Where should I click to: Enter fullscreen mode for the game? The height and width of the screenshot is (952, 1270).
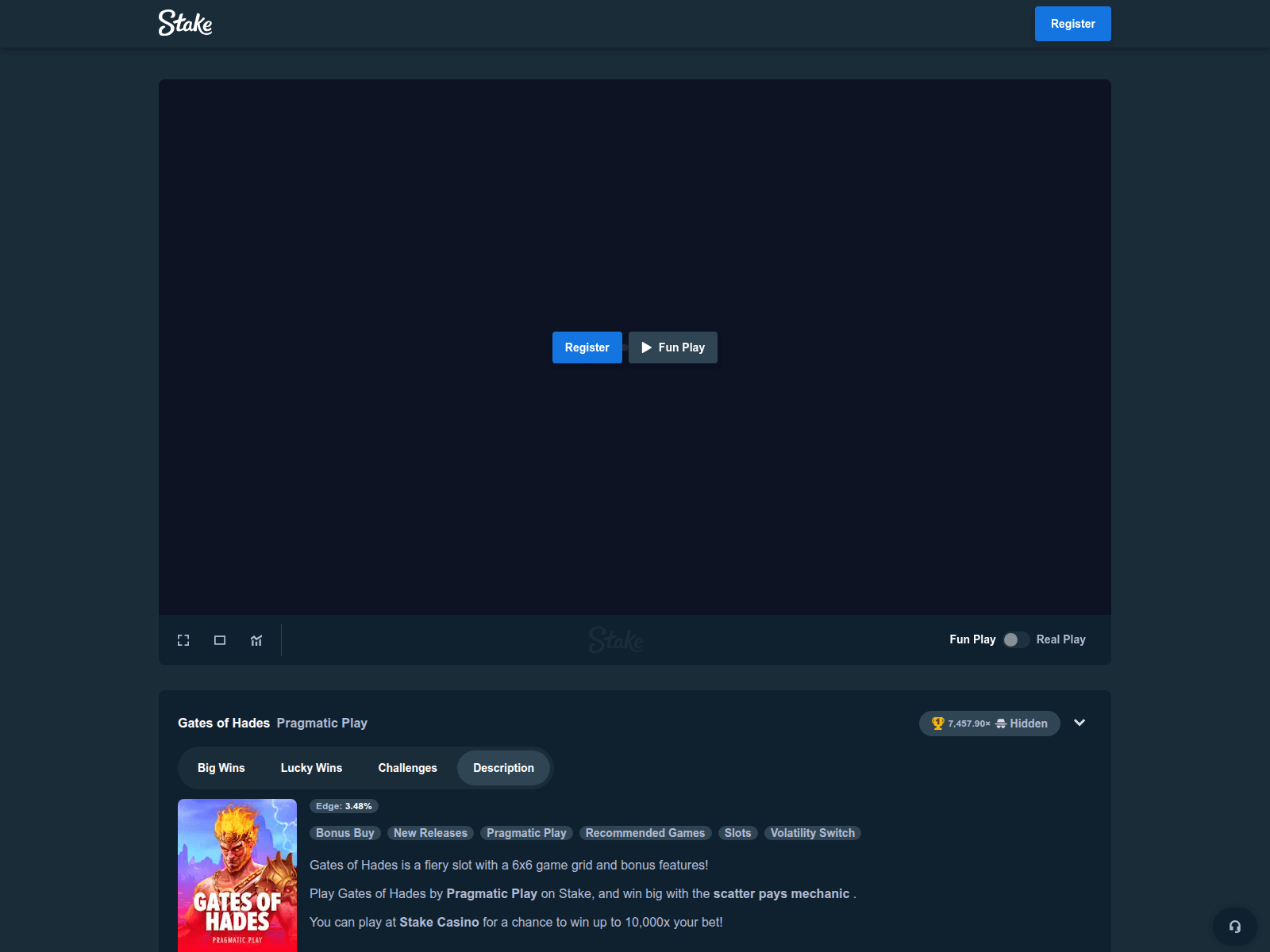pyautogui.click(x=183, y=639)
